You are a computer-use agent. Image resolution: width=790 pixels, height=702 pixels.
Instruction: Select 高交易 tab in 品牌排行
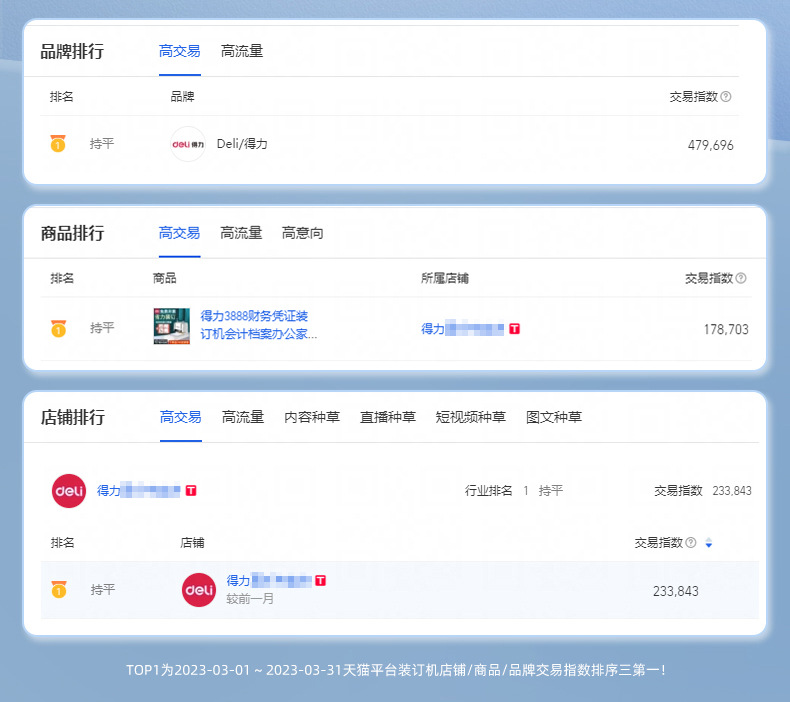[180, 51]
